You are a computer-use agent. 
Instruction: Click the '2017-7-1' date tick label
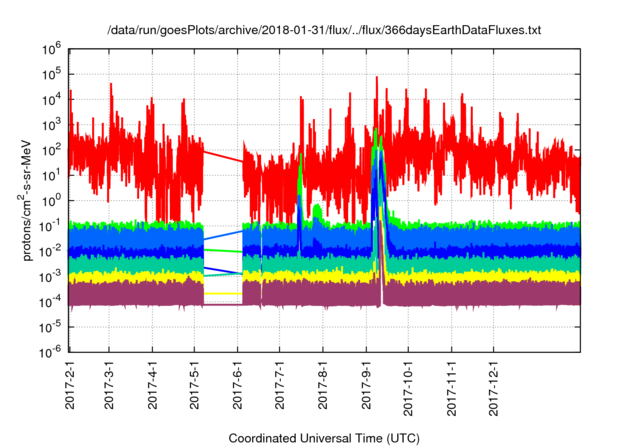(x=280, y=384)
